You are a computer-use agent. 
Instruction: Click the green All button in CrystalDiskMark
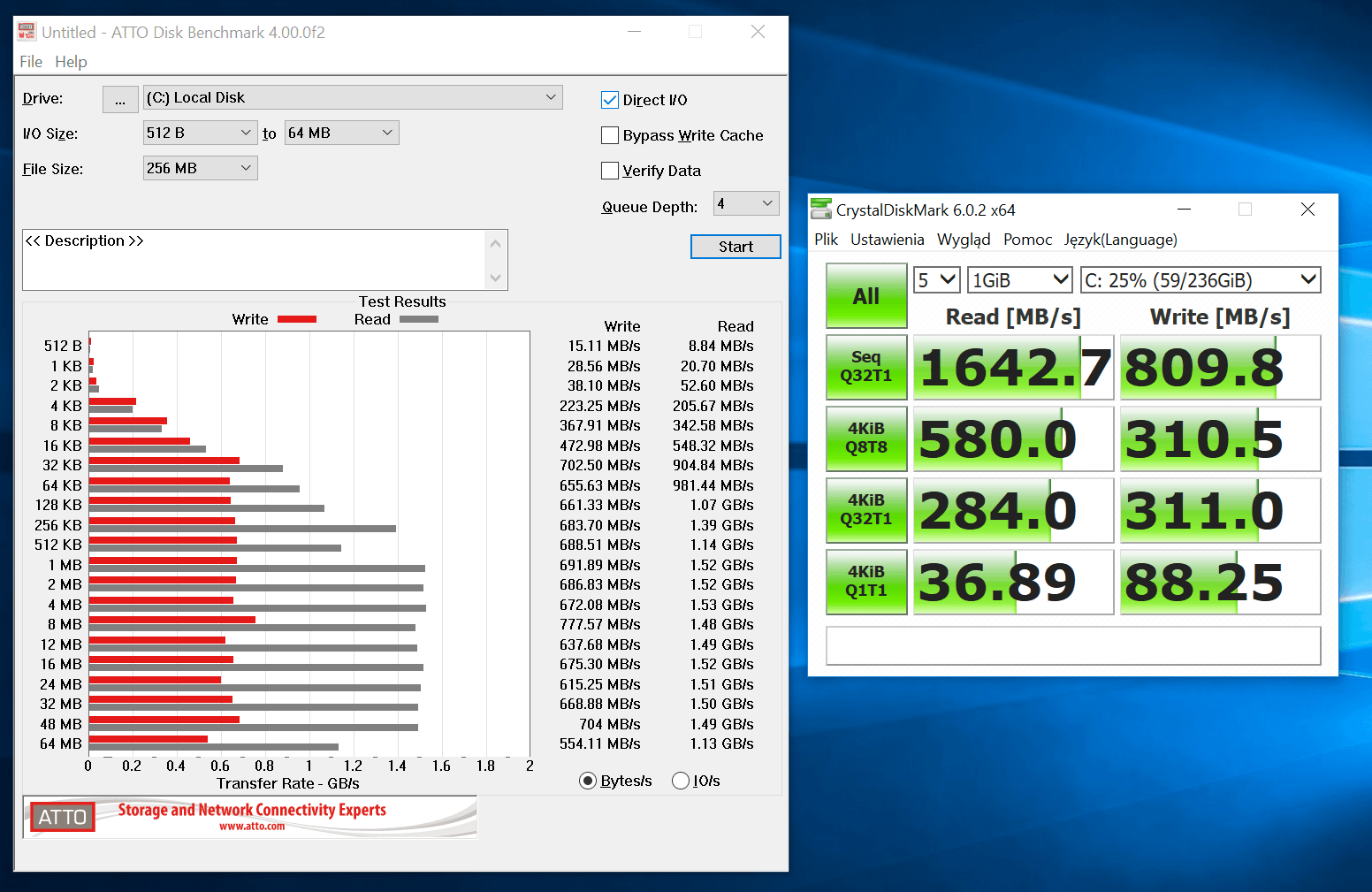tap(866, 296)
